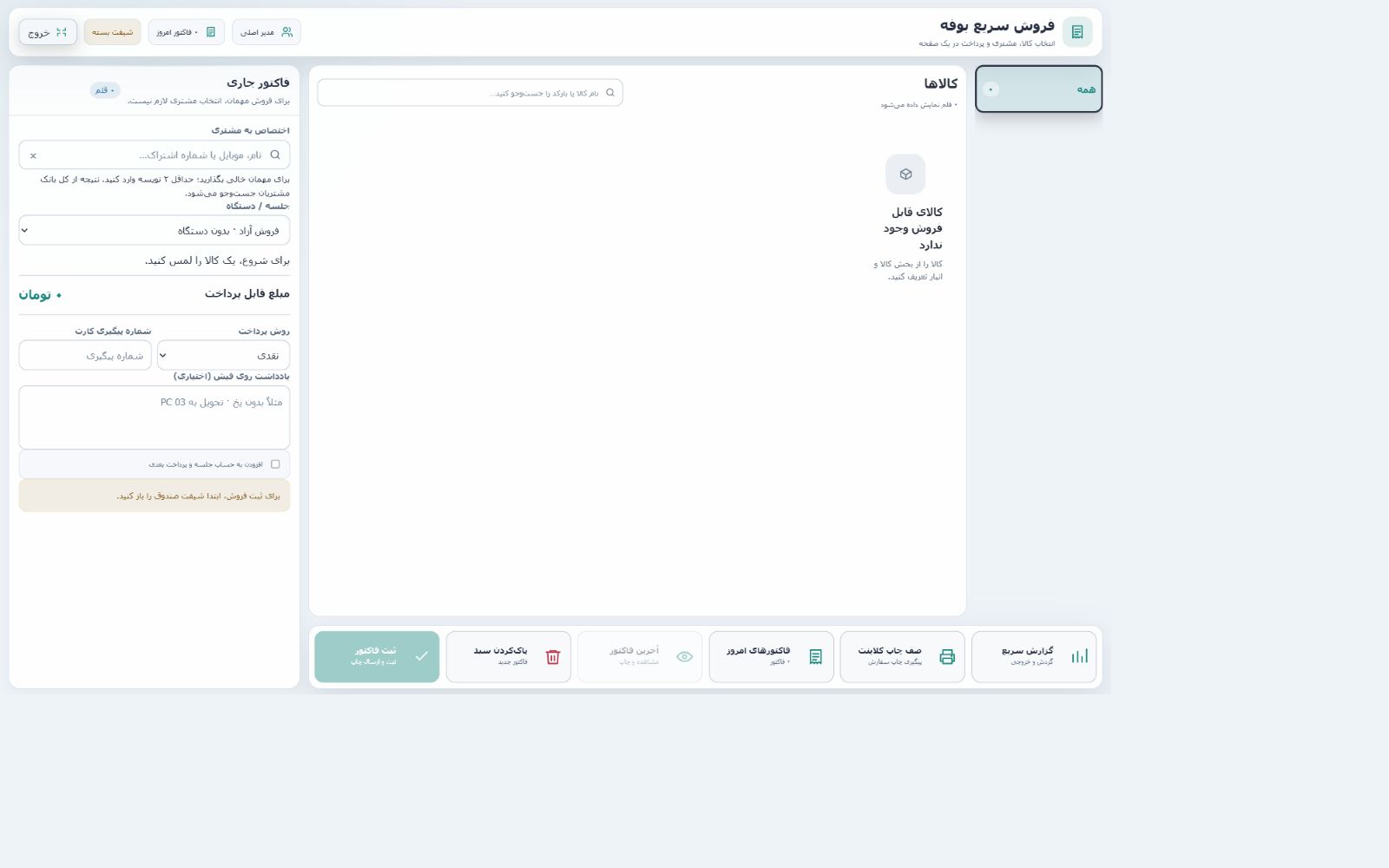Click the shift closed status badge
Viewport: 1389px width, 868px height.
(x=112, y=32)
